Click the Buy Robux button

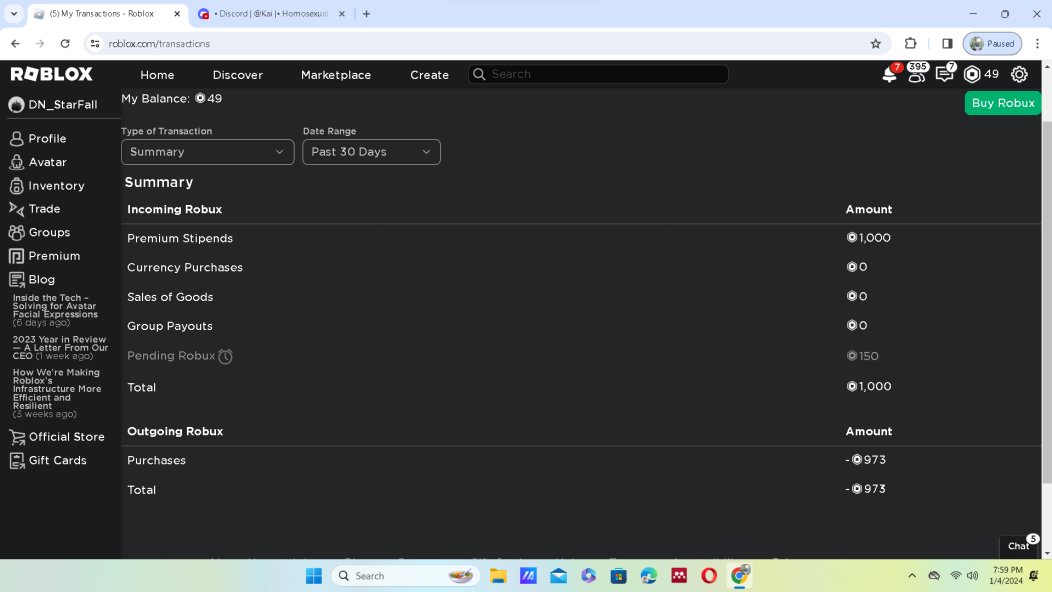1002,103
